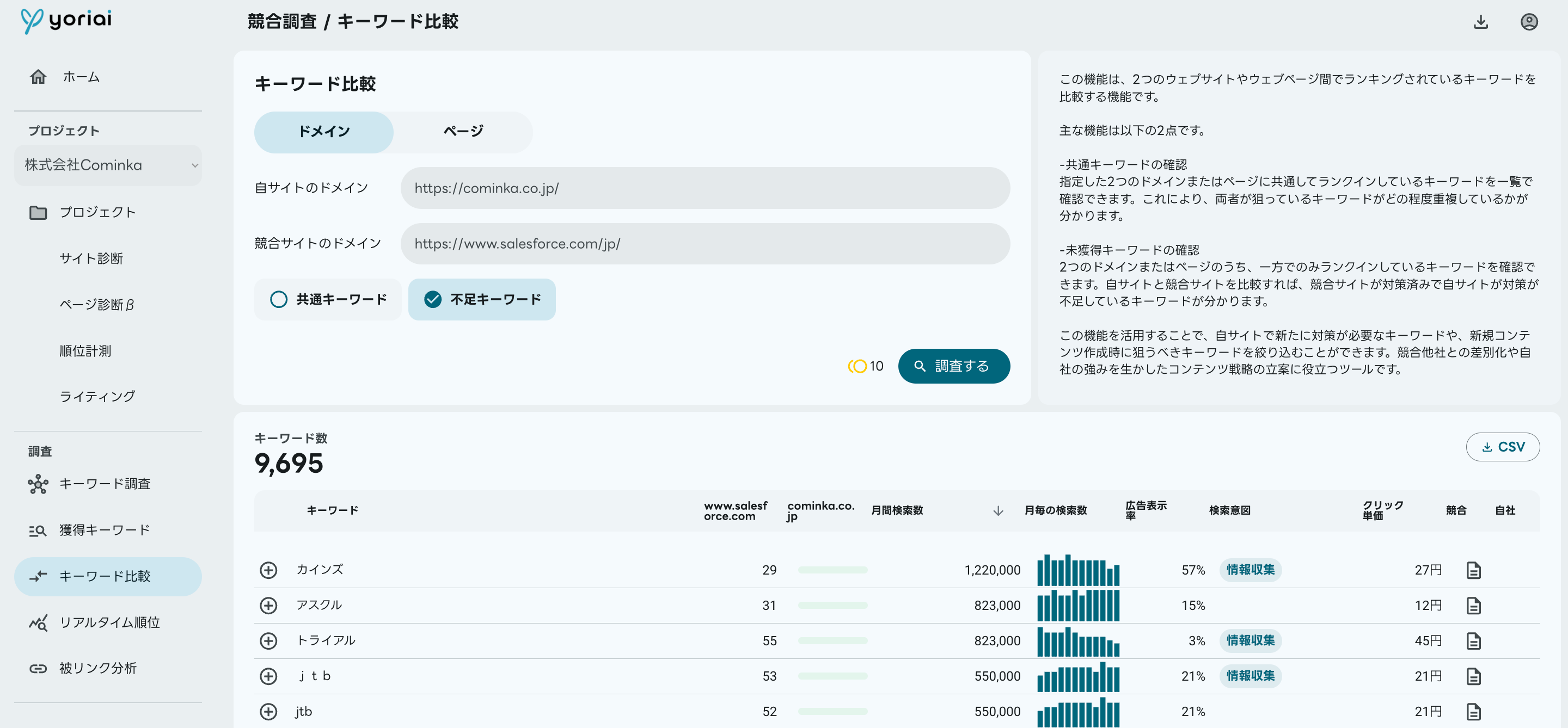Click the 被リンク分析 link icon
This screenshot has height=728, width=1568.
point(38,668)
